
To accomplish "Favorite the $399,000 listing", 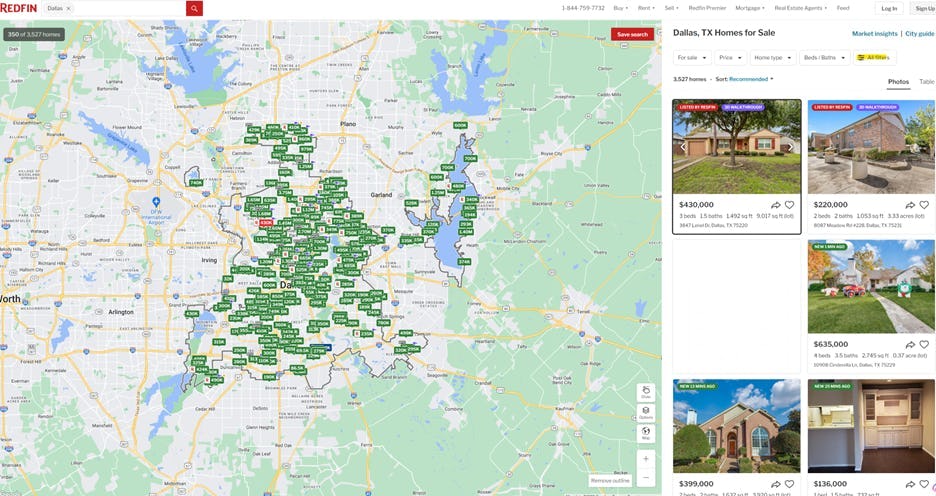I will click(789, 484).
